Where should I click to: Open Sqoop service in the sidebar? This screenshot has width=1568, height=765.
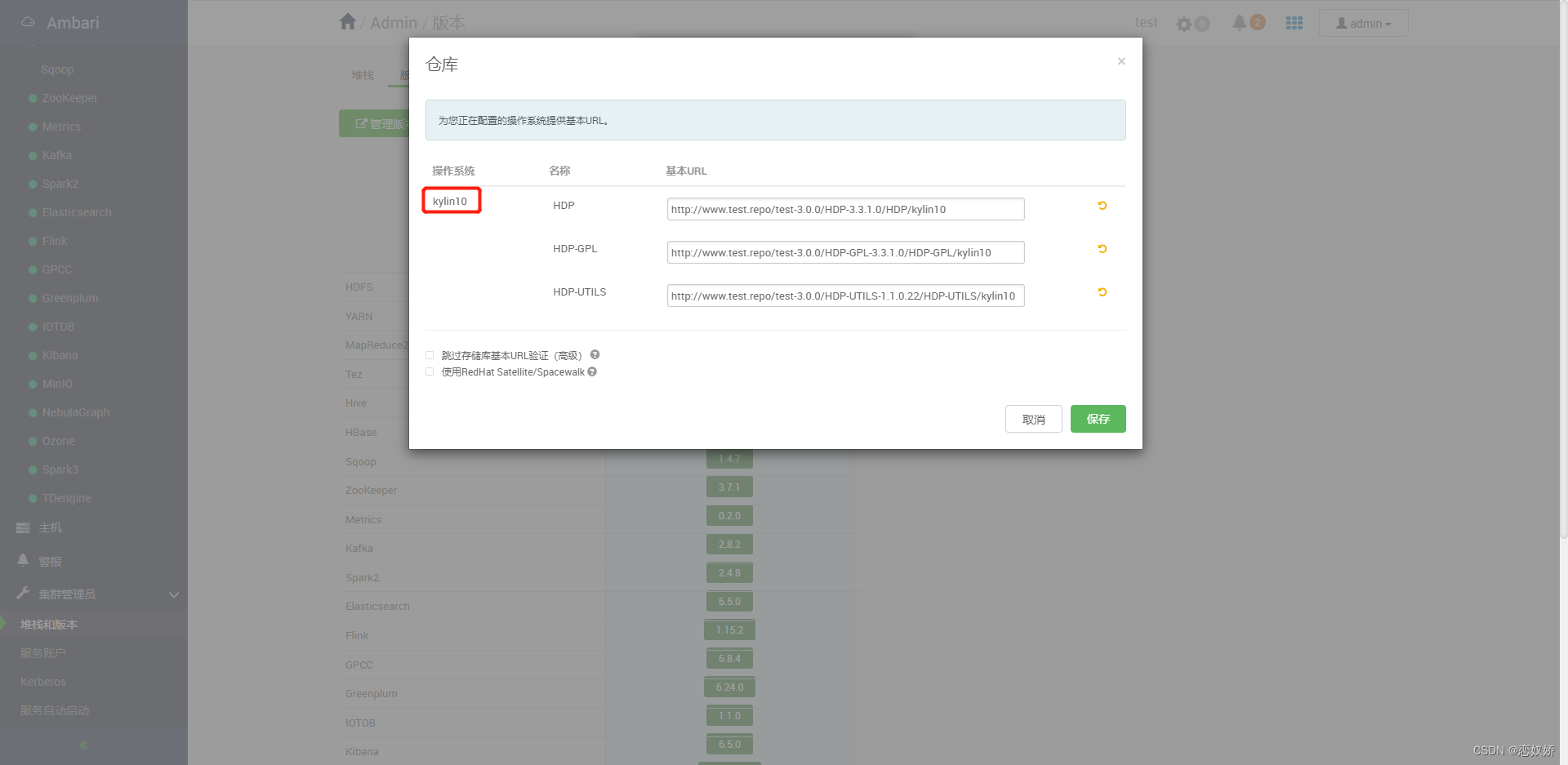pyautogui.click(x=57, y=69)
